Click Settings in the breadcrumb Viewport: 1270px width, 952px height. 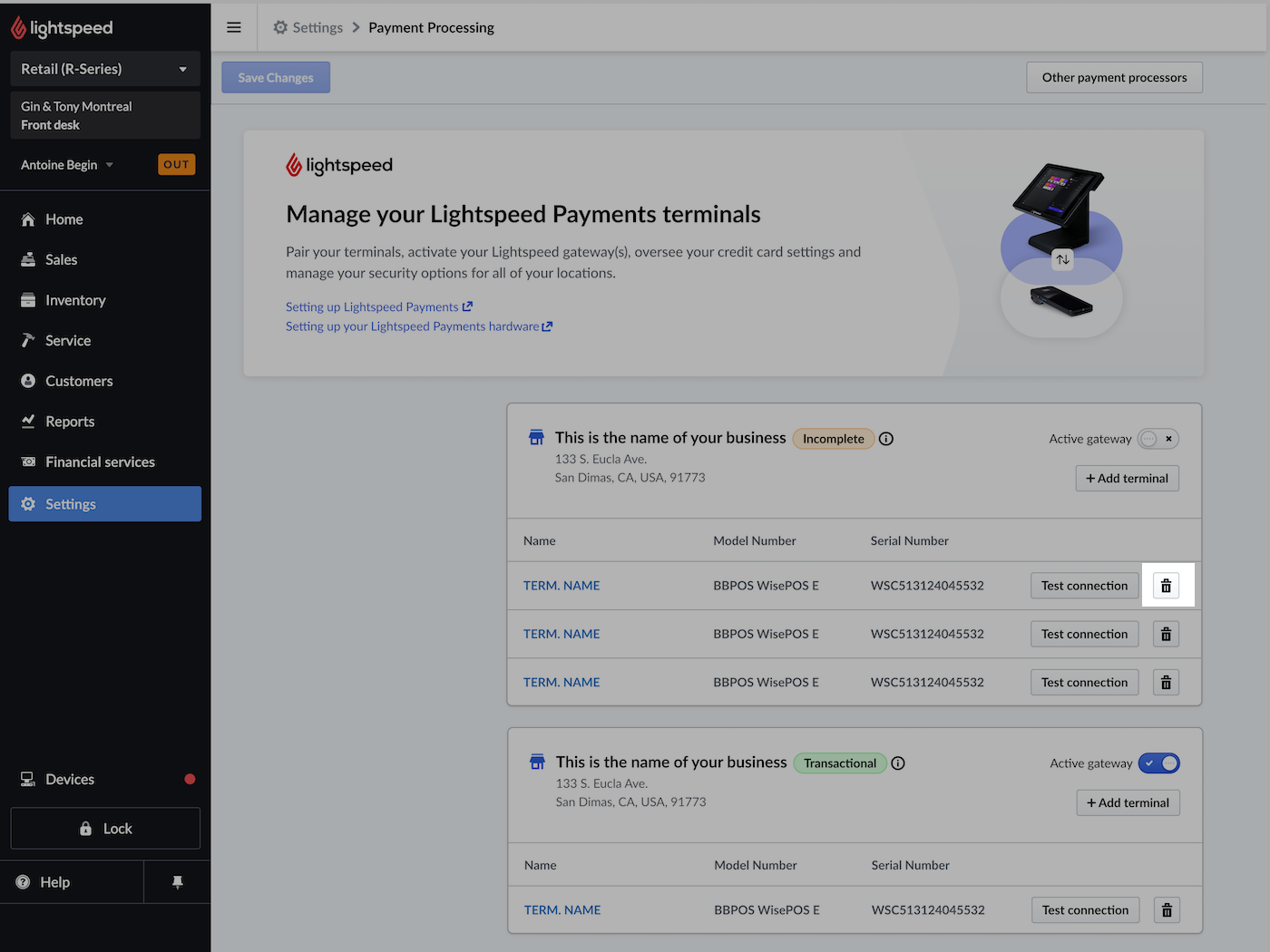(317, 27)
